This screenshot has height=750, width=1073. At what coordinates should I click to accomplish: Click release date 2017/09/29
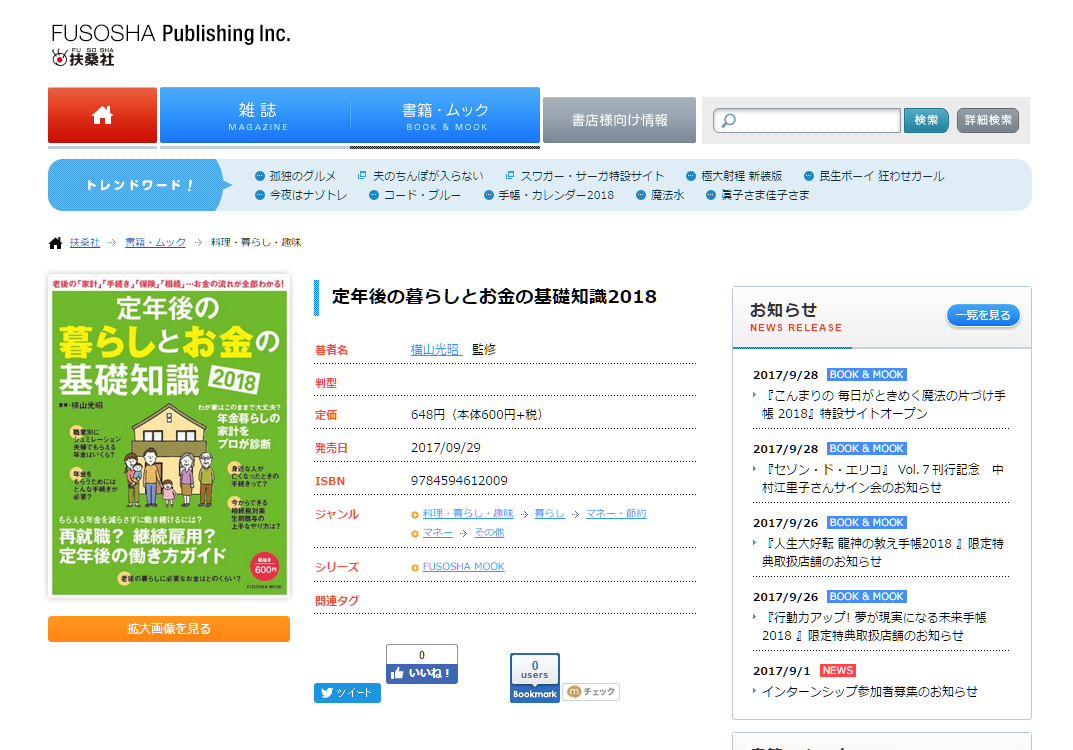click(445, 448)
